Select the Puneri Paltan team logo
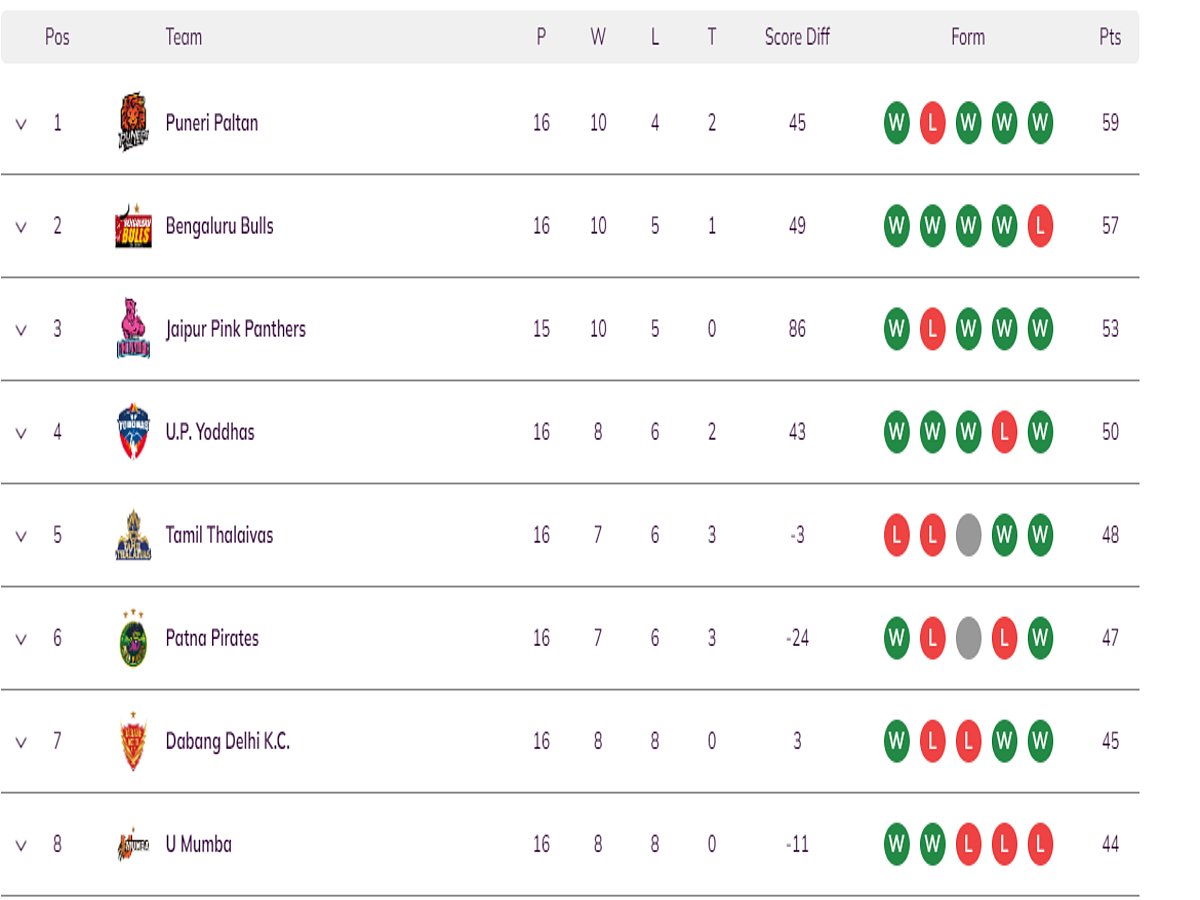 coord(133,122)
